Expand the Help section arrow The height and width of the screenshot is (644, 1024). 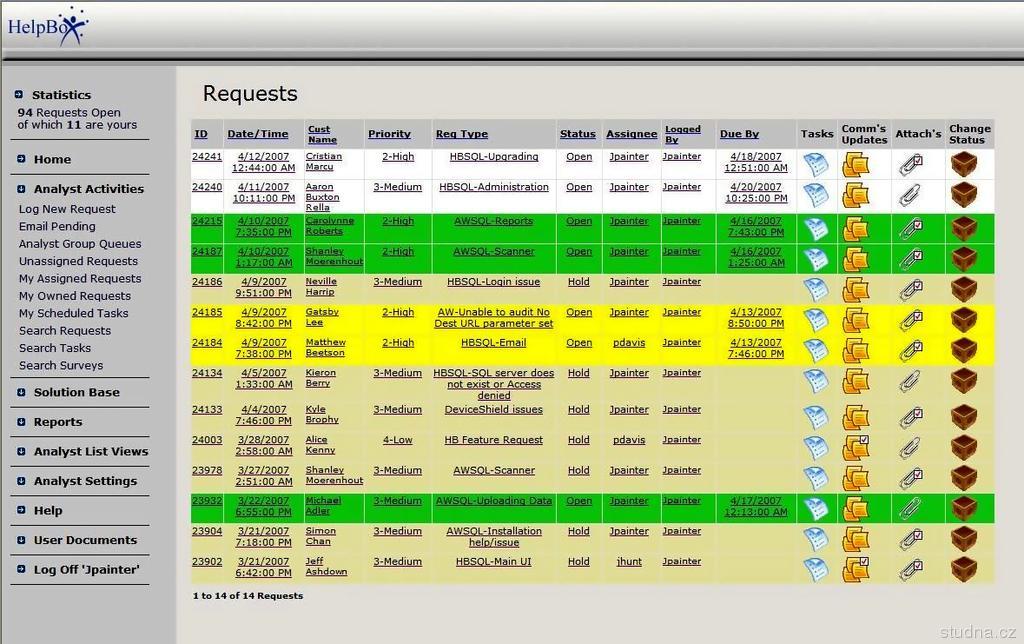[x=21, y=510]
